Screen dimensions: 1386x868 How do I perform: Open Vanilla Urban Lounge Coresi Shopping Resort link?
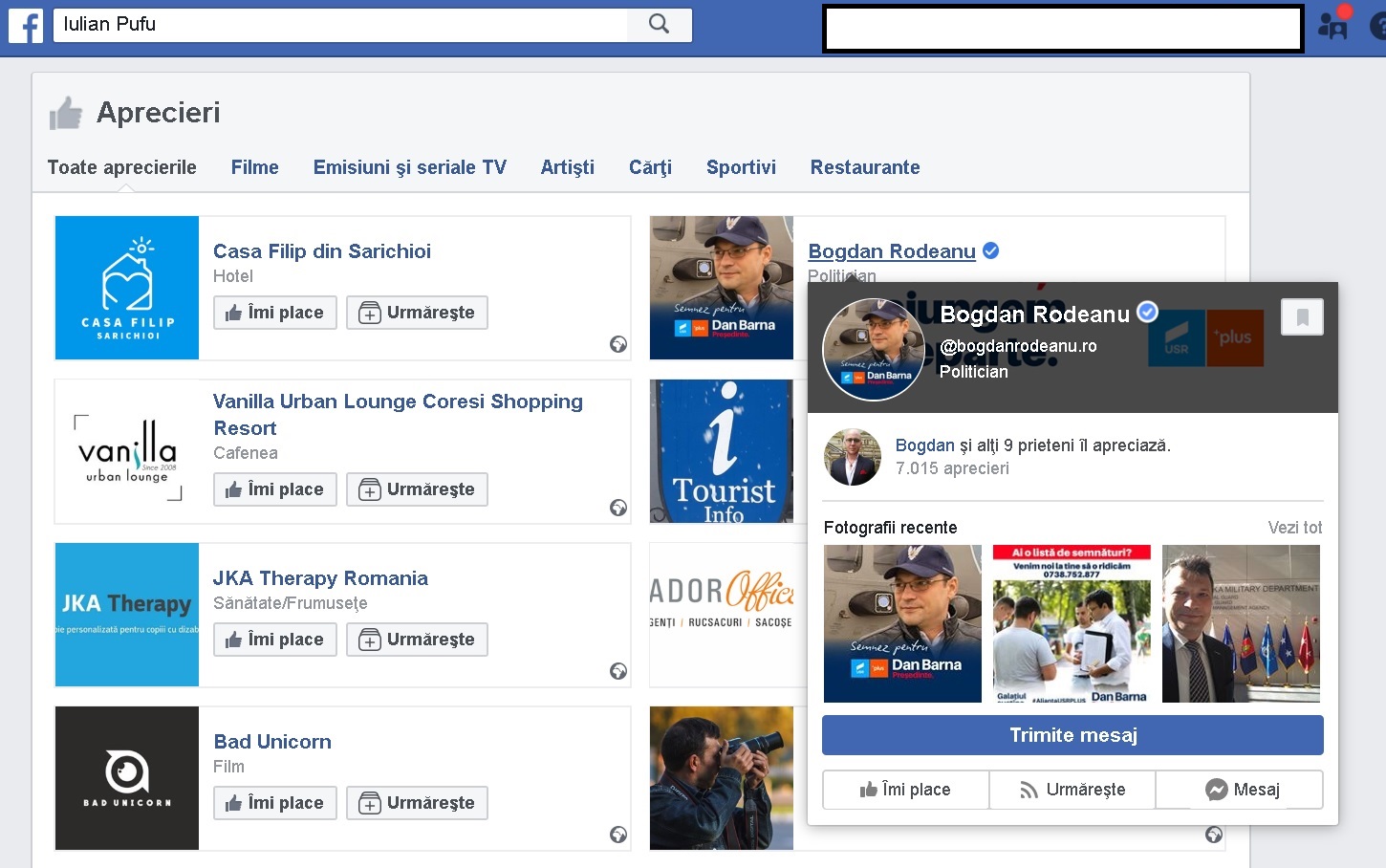(398, 415)
